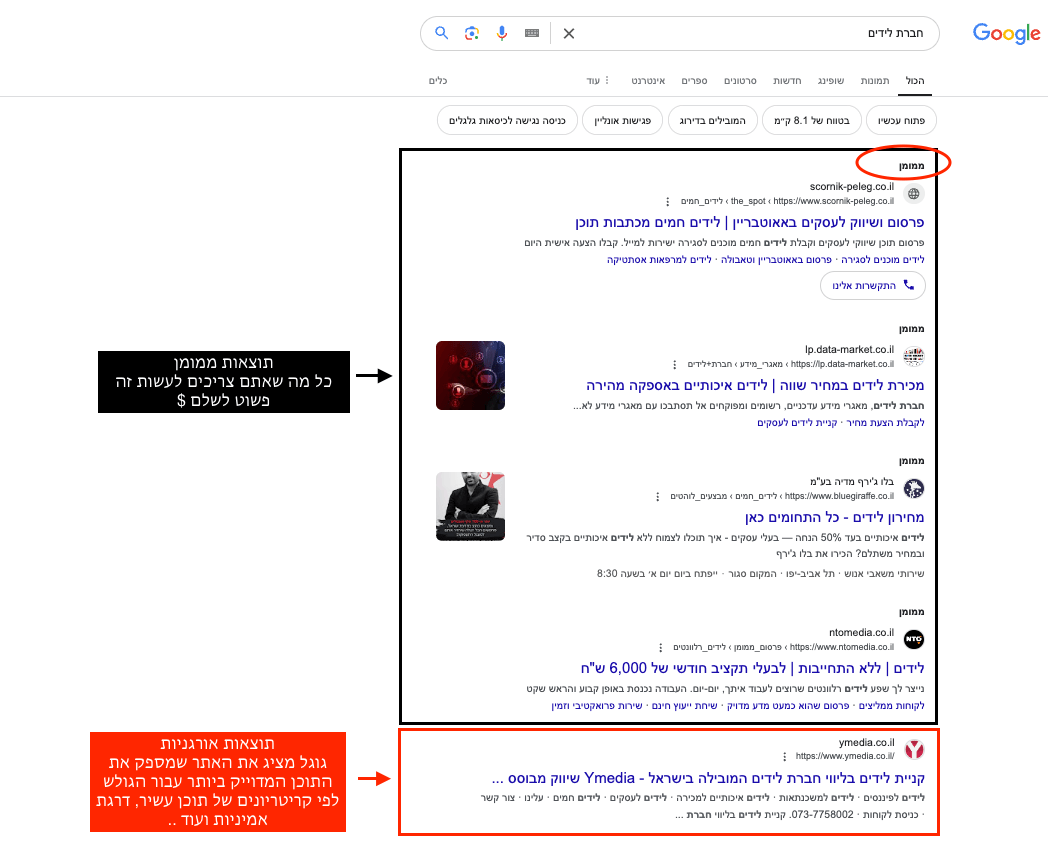Screen dimensions: 1048x852
Task: Apply the בטווח של 8.1 ק"מ filter chip
Action: (811, 120)
